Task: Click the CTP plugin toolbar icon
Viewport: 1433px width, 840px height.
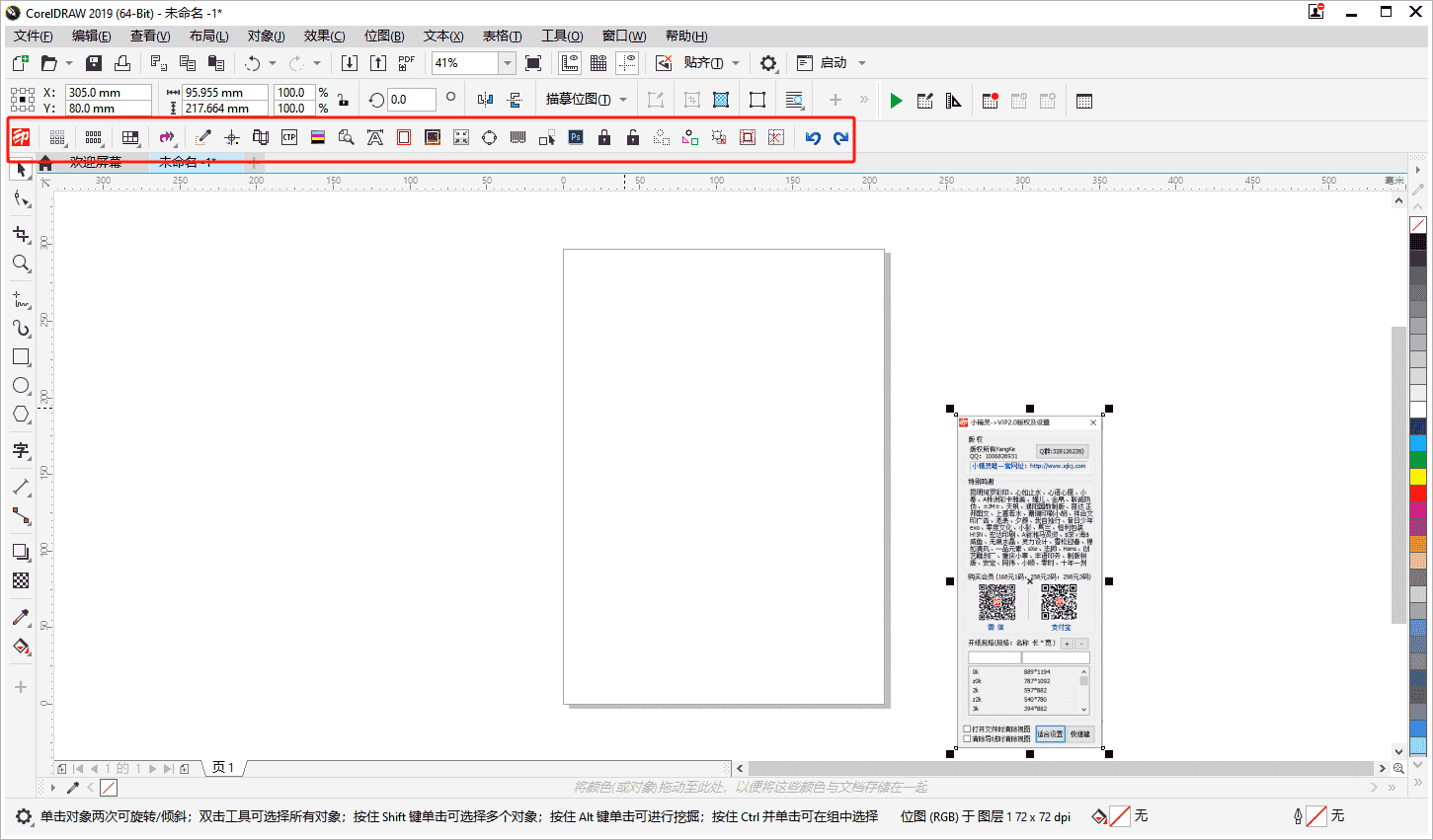Action: [289, 137]
